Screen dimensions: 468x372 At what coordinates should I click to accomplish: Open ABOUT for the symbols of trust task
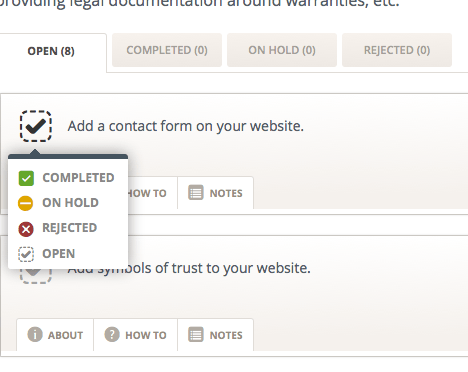coord(55,335)
